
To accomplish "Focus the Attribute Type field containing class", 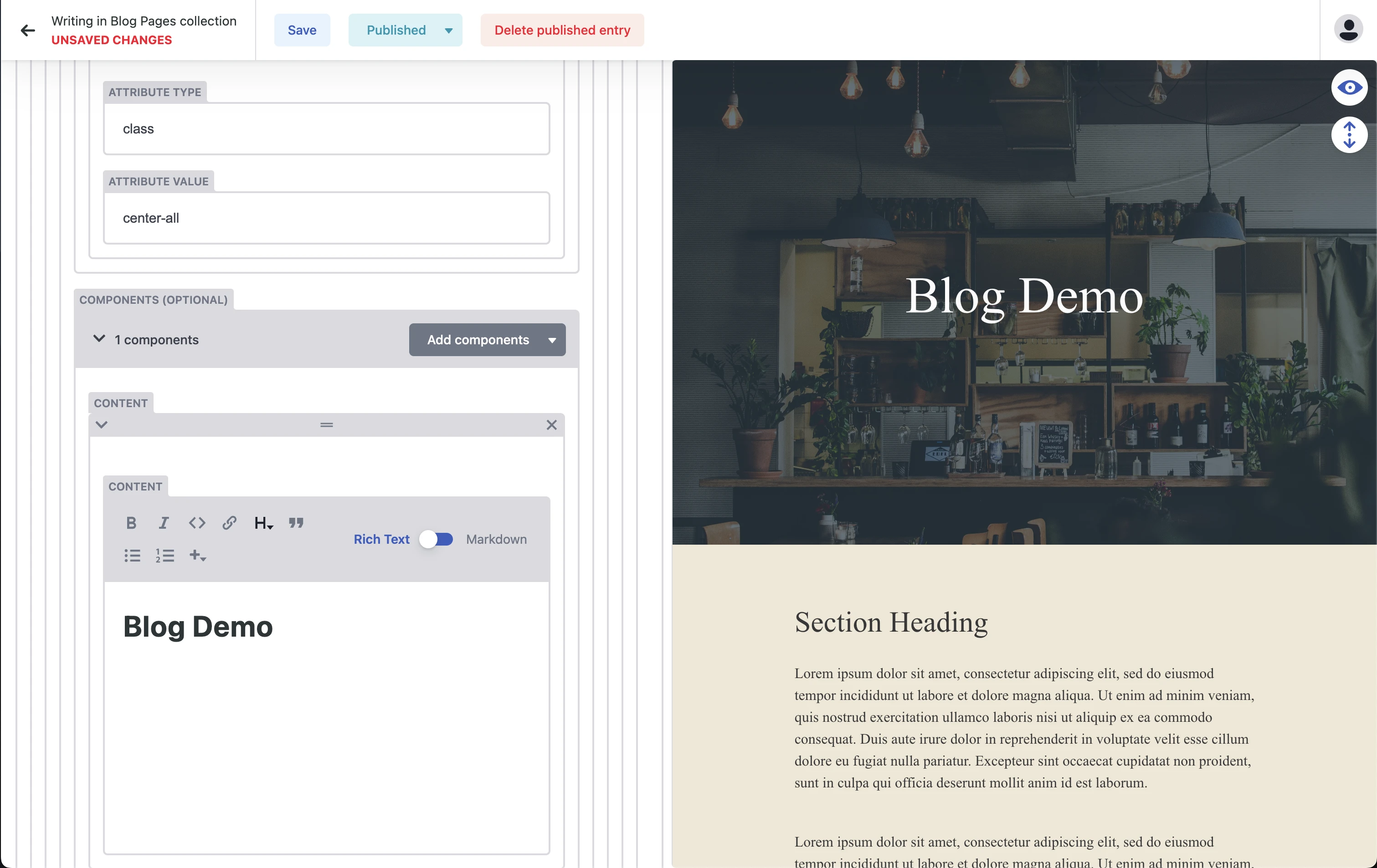I will 327,129.
